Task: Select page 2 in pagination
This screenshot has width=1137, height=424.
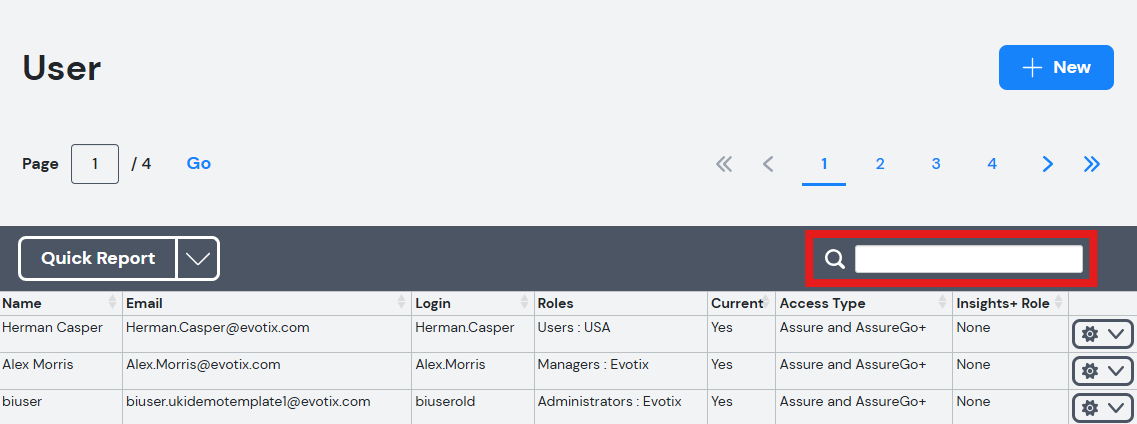Action: tap(880, 165)
